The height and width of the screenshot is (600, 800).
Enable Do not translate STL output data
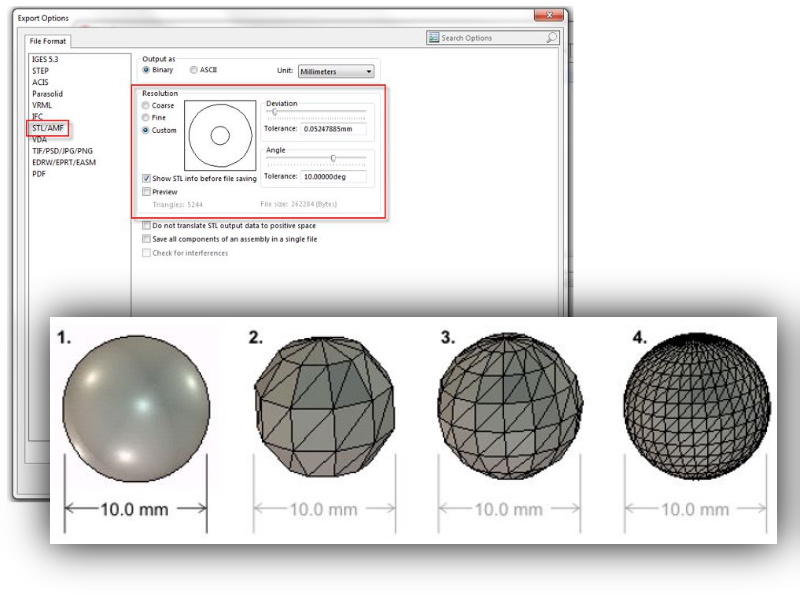147,226
